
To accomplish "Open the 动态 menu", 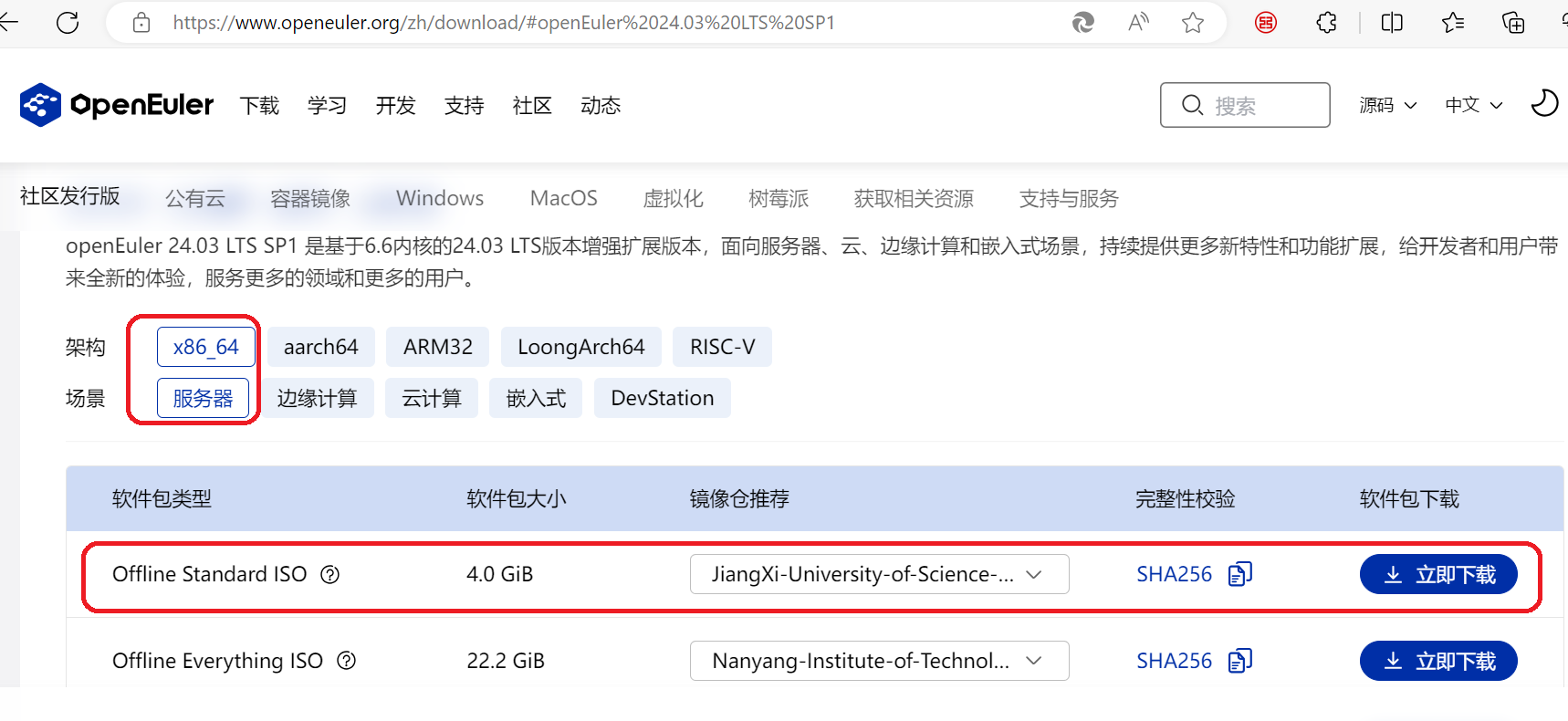I will 601,106.
